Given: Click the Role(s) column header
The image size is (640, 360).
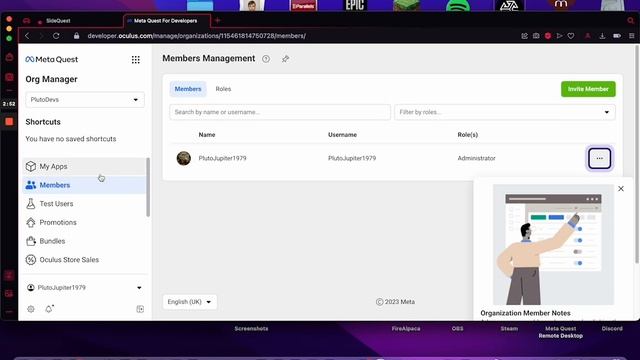Looking at the screenshot, I should pyautogui.click(x=468, y=135).
